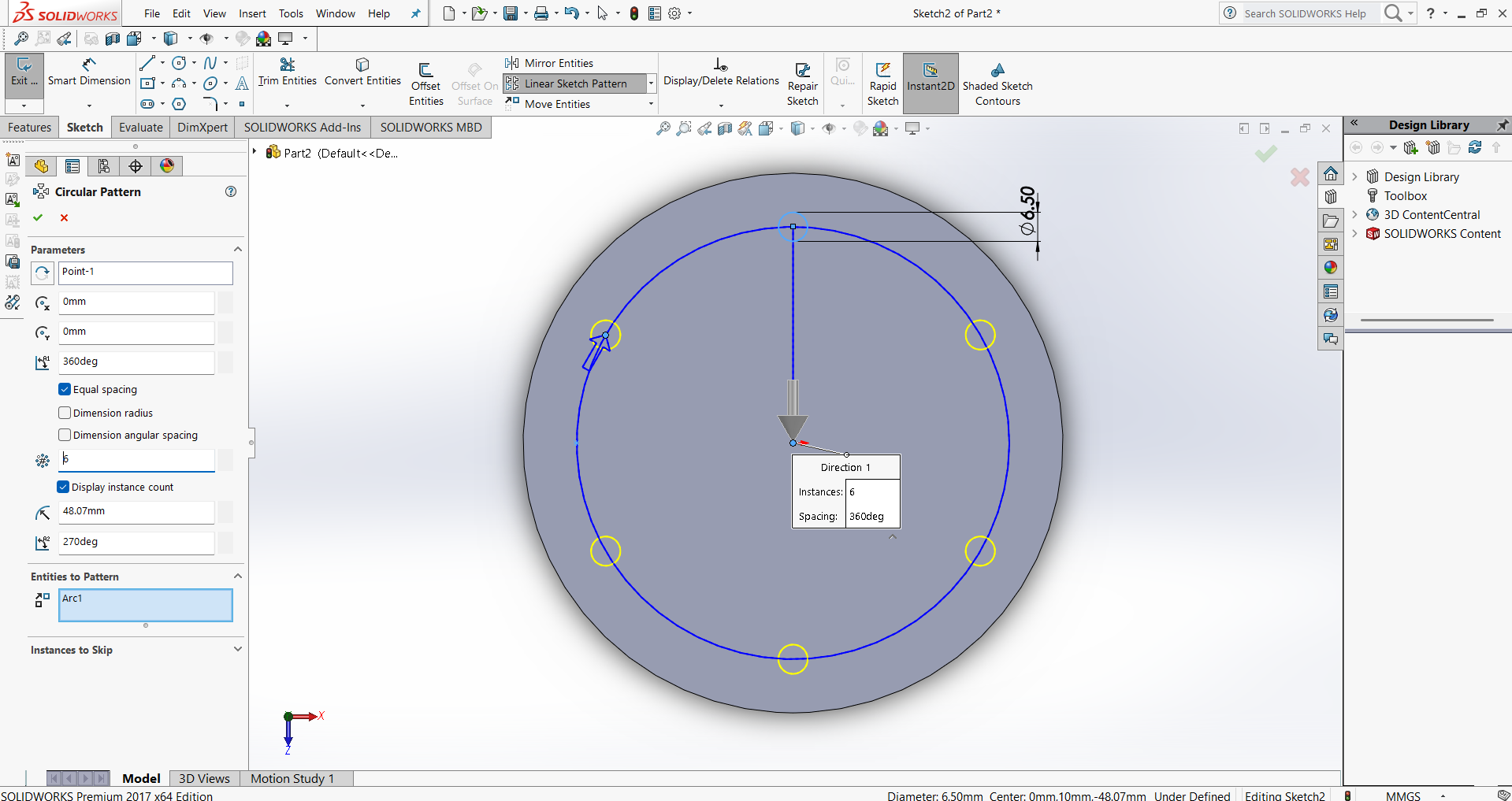This screenshot has width=1512, height=801.
Task: Open the Options gear icon
Action: (674, 13)
